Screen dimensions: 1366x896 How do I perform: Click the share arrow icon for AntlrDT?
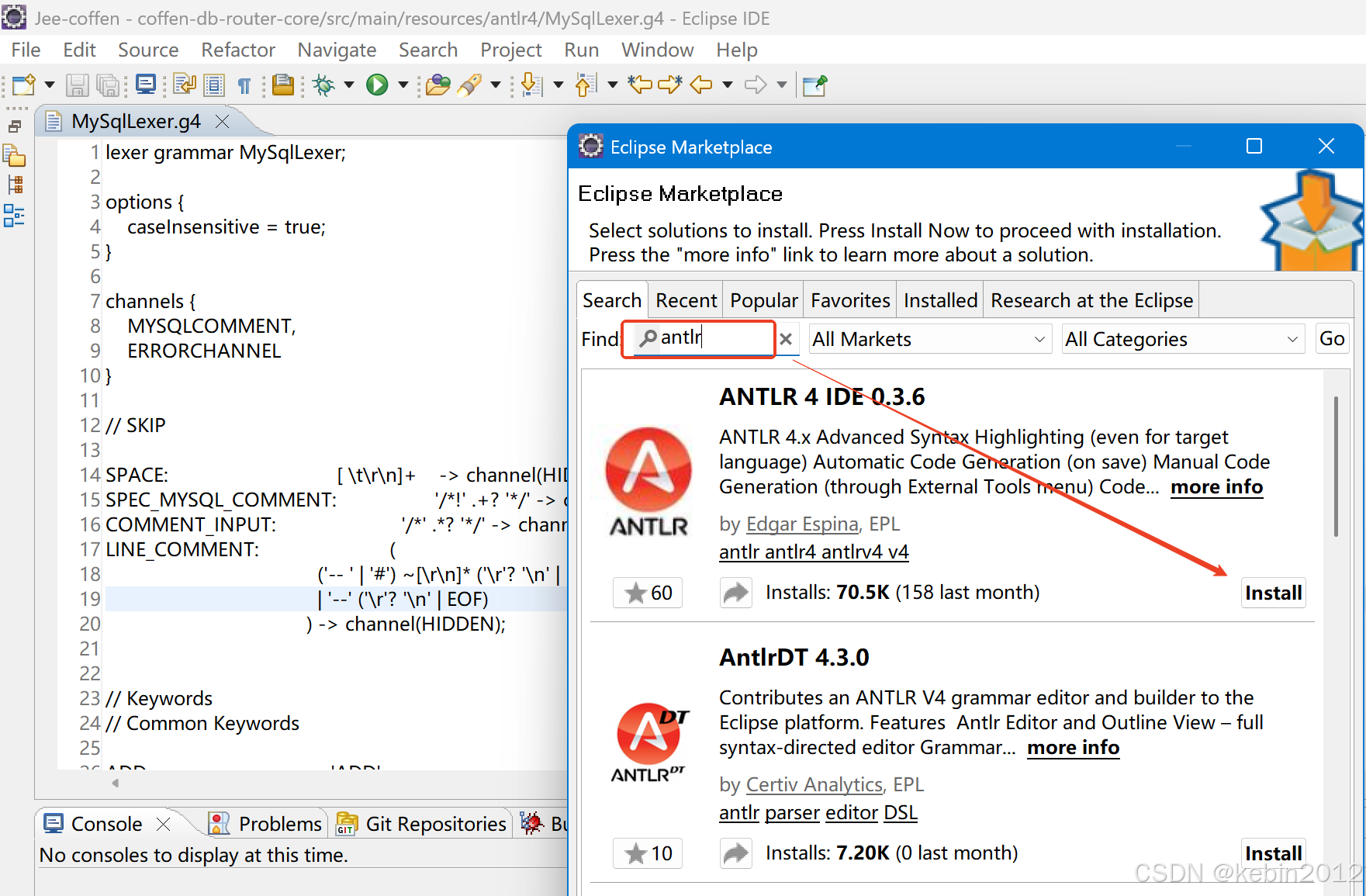(735, 853)
